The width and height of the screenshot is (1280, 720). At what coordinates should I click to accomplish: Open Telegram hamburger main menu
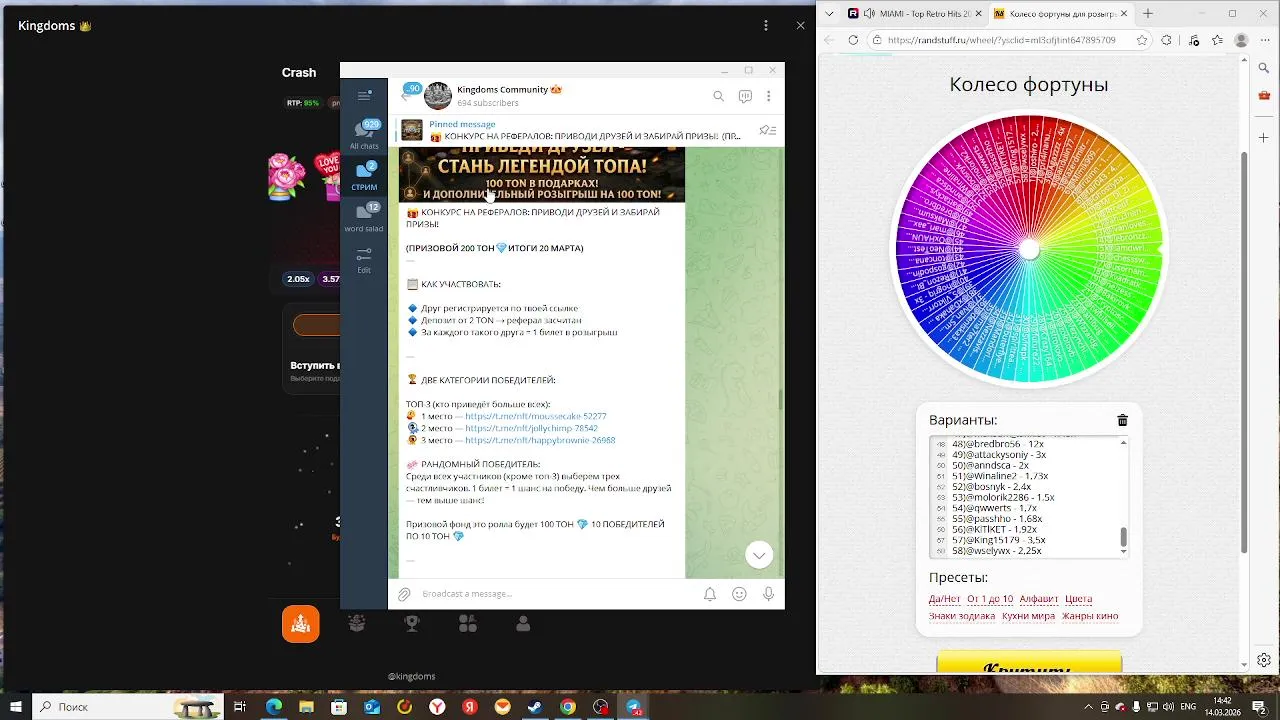364,96
